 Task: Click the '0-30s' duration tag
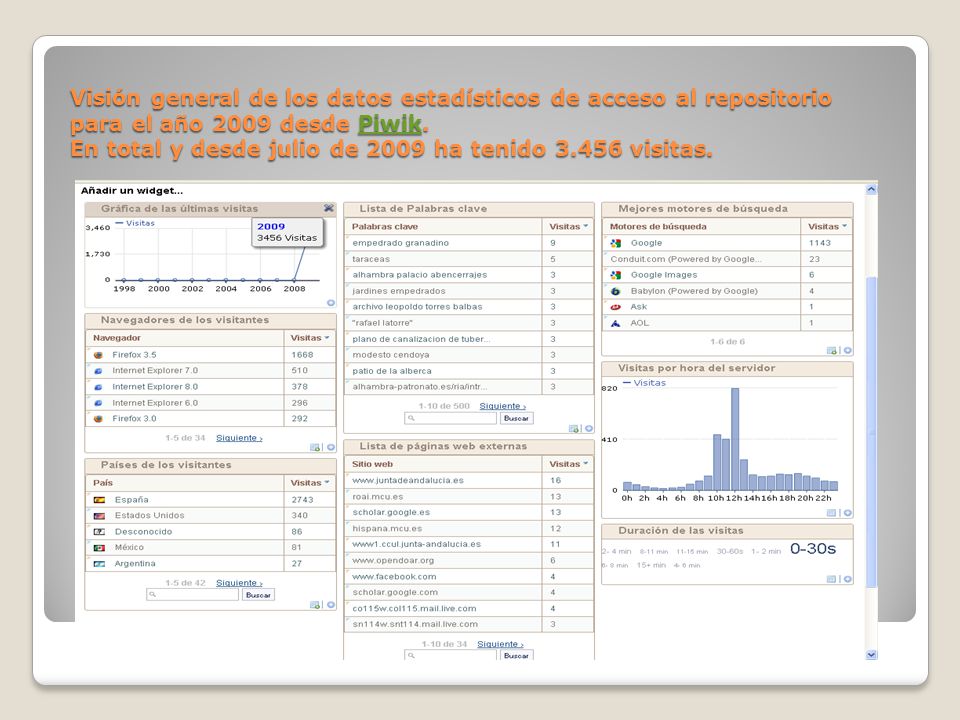coord(812,549)
